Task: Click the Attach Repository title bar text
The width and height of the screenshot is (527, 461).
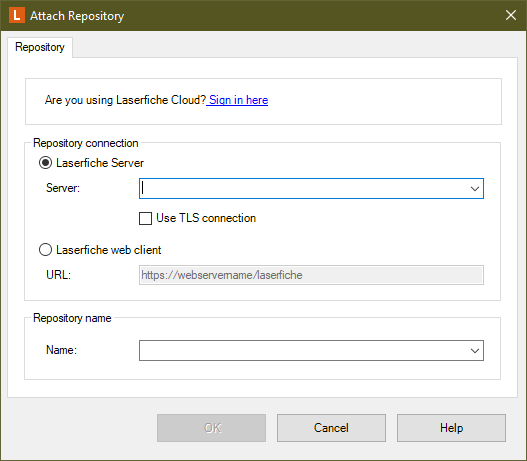Action: 77,16
